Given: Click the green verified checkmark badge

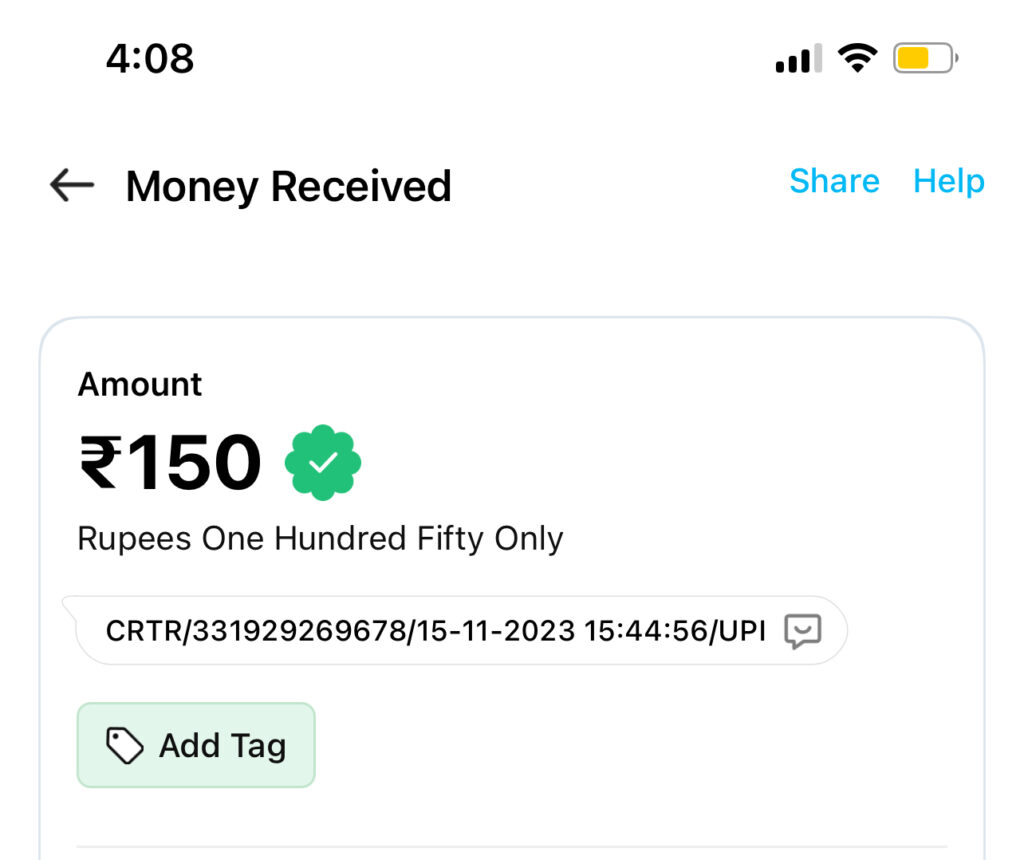Looking at the screenshot, I should [323, 462].
